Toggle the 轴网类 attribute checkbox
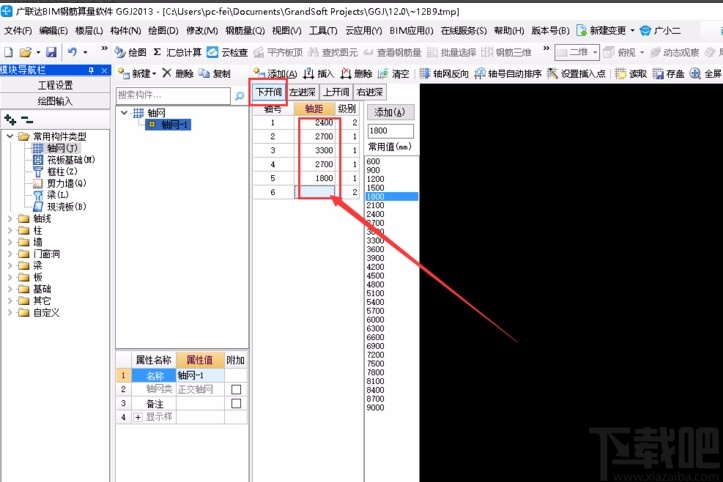Image resolution: width=723 pixels, height=482 pixels. pyautogui.click(x=236, y=390)
